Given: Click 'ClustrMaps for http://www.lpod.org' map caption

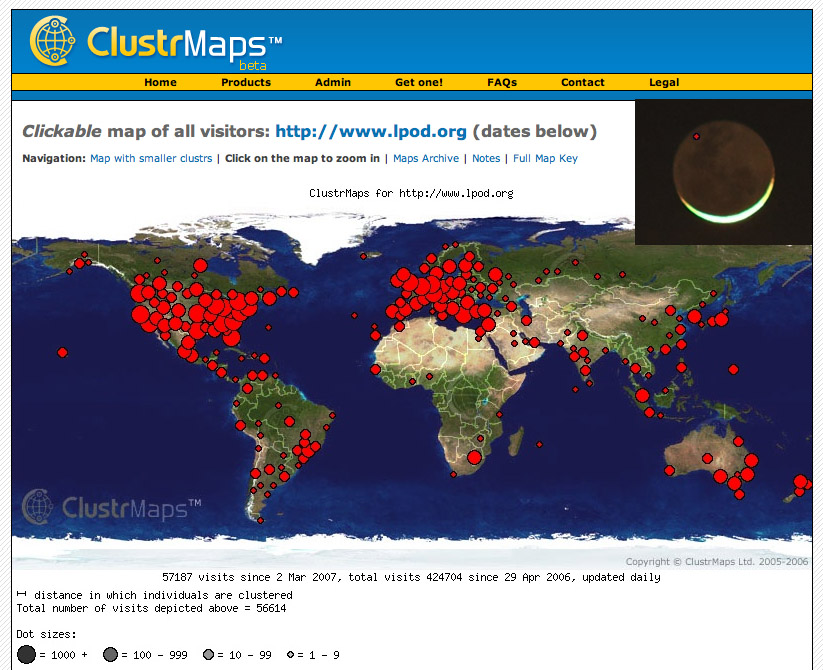Looking at the screenshot, I should [x=411, y=194].
